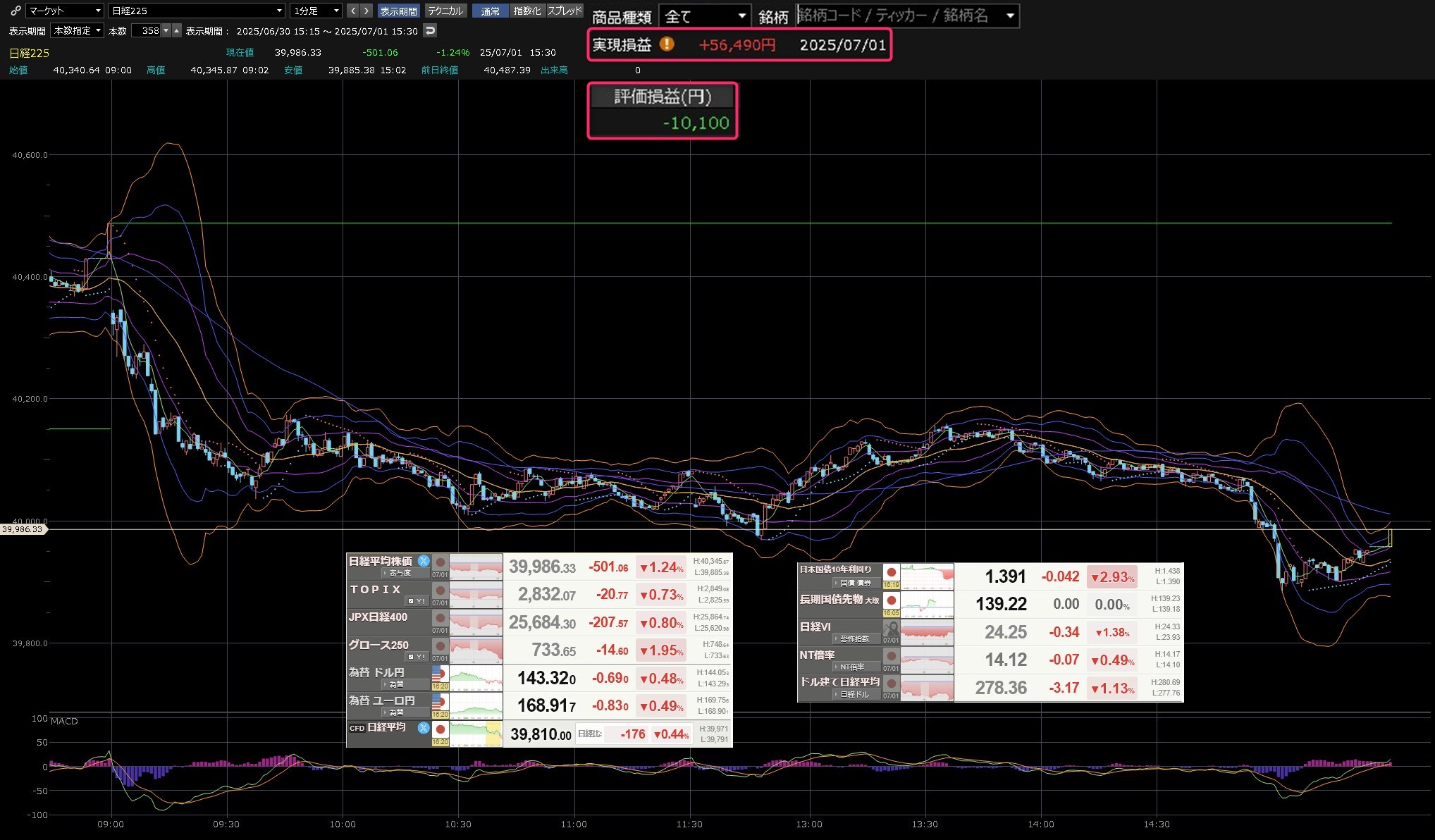Screen dimensions: 1435x840
Task: Click the 日経225 chart title label
Action: click(x=29, y=53)
